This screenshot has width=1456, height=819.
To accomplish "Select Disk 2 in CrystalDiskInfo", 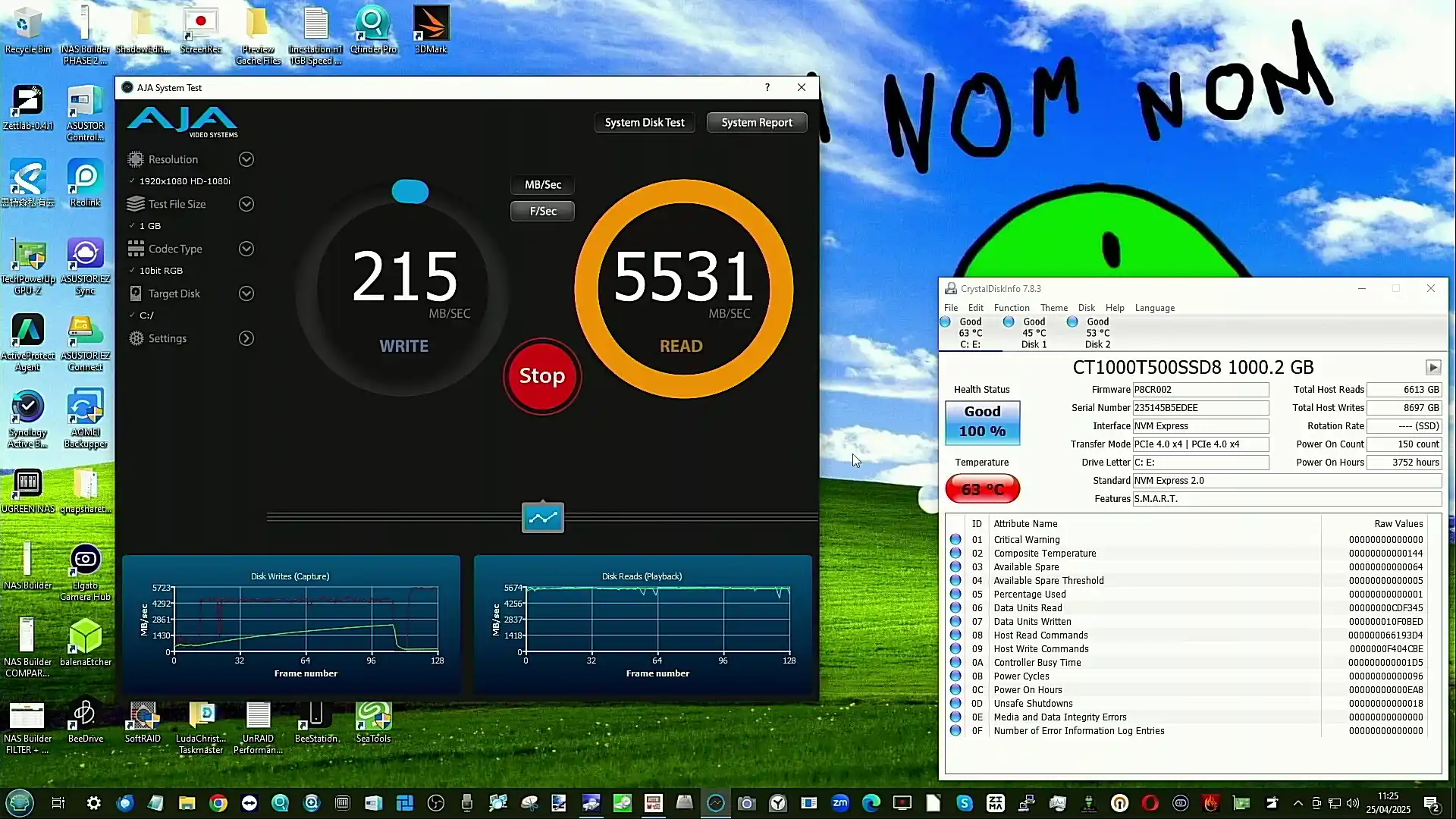I will pos(1097,333).
